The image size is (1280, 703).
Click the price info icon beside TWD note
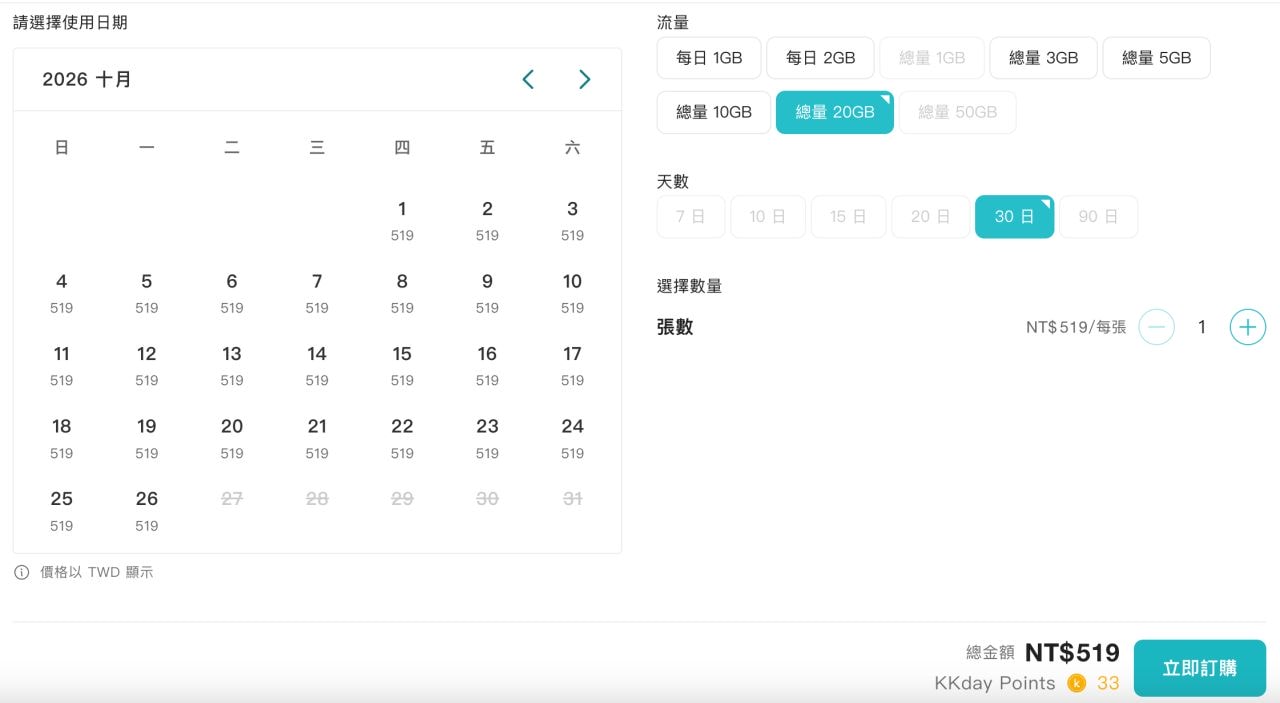pos(21,573)
